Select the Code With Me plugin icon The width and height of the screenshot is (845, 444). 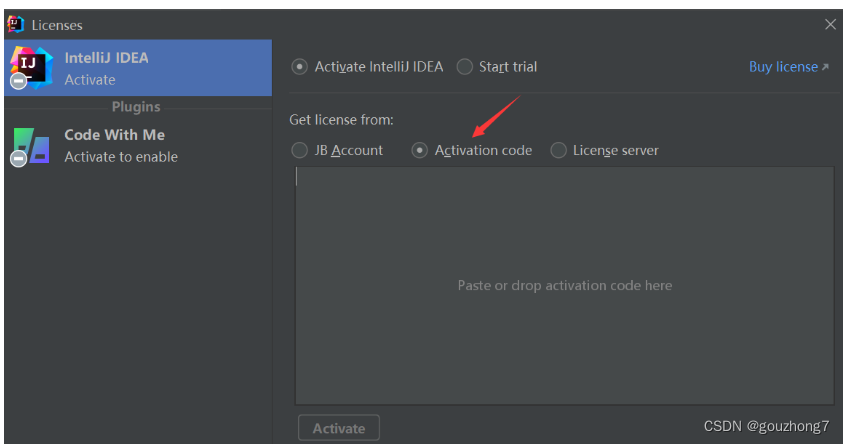click(x=31, y=146)
